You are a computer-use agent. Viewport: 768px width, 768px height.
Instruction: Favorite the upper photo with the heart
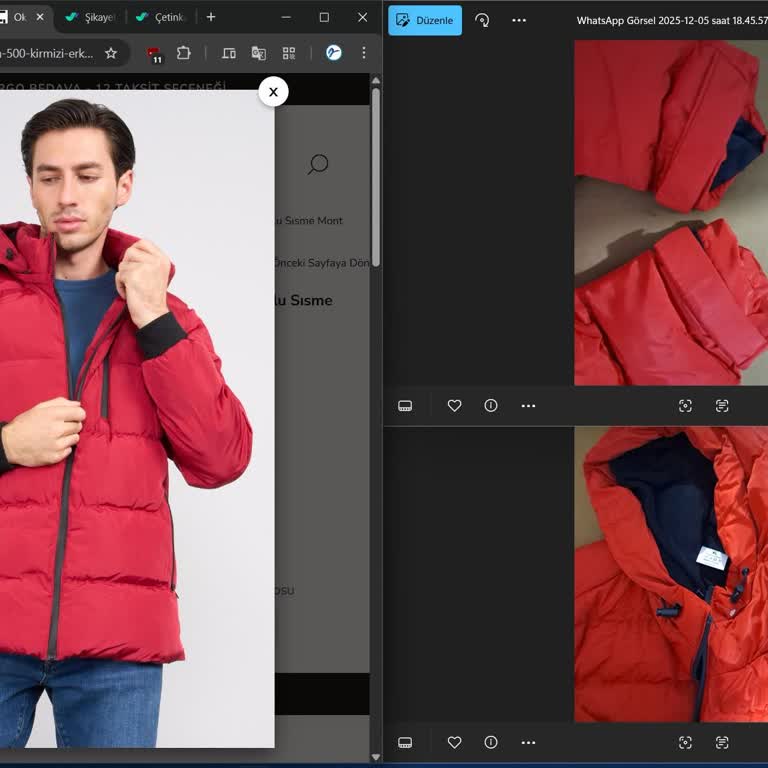pyautogui.click(x=454, y=405)
